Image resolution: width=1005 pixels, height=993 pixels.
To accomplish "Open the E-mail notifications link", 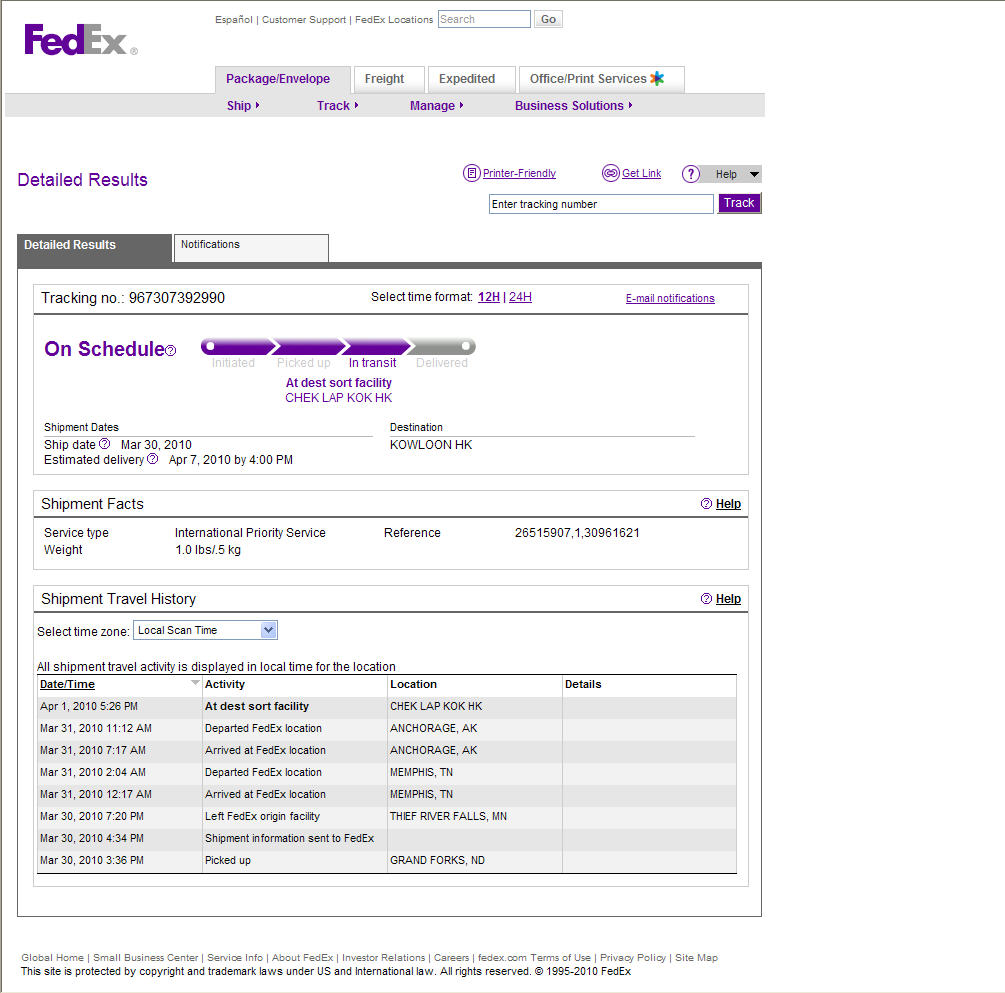I will click(x=670, y=298).
